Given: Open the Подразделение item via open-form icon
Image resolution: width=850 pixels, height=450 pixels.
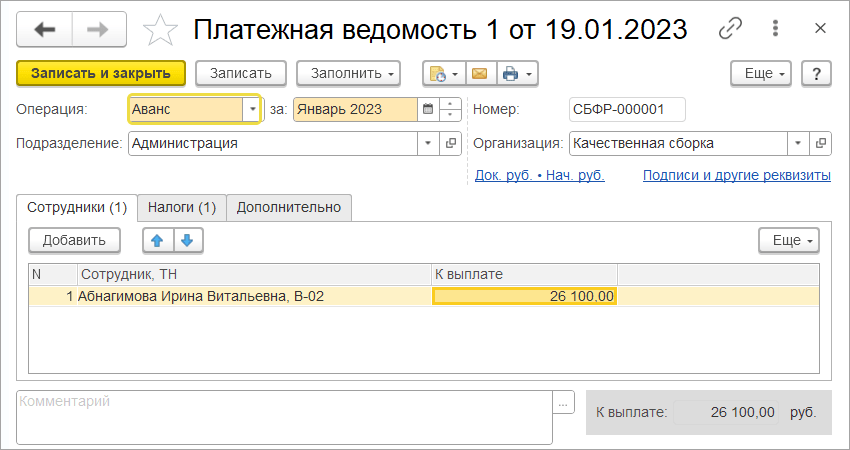Looking at the screenshot, I should tap(450, 144).
